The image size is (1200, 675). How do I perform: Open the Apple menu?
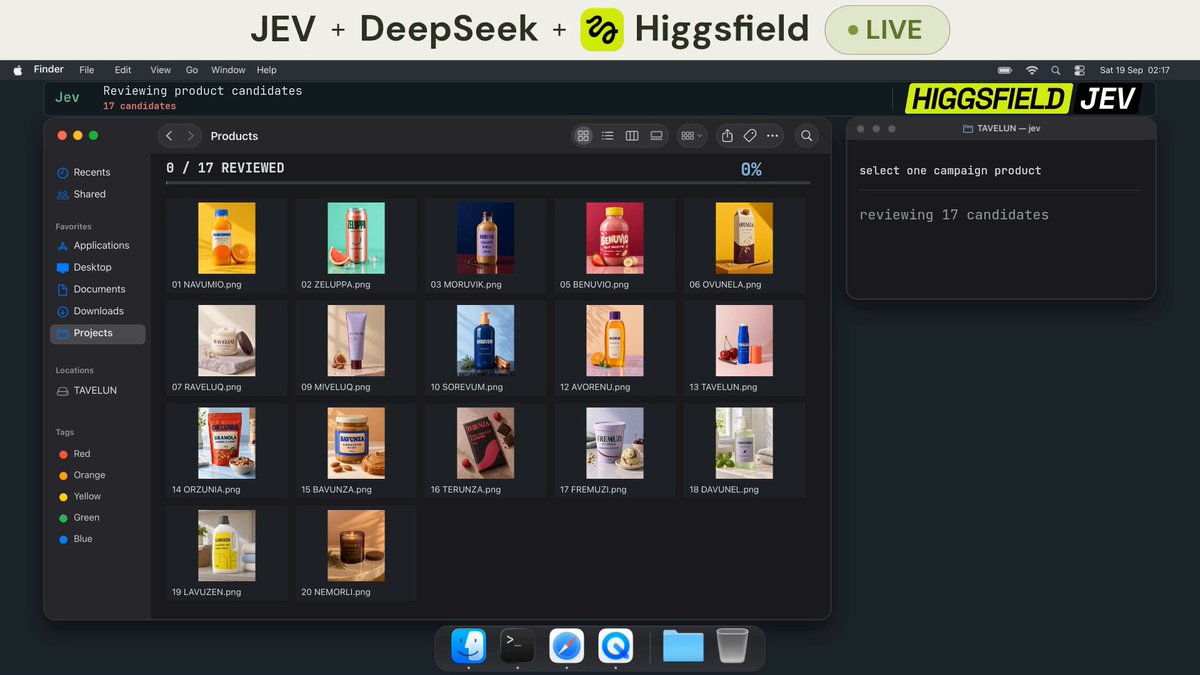pyautogui.click(x=17, y=70)
